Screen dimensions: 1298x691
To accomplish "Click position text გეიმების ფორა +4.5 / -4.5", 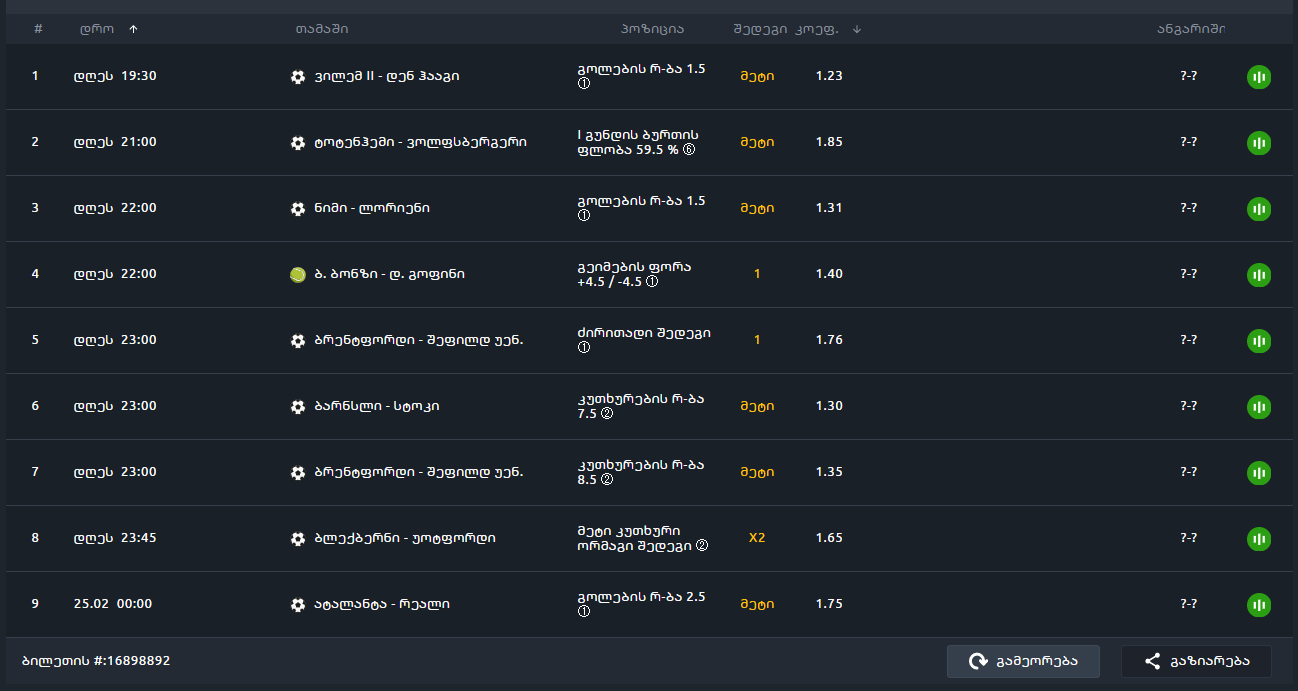I will click(x=634, y=274).
